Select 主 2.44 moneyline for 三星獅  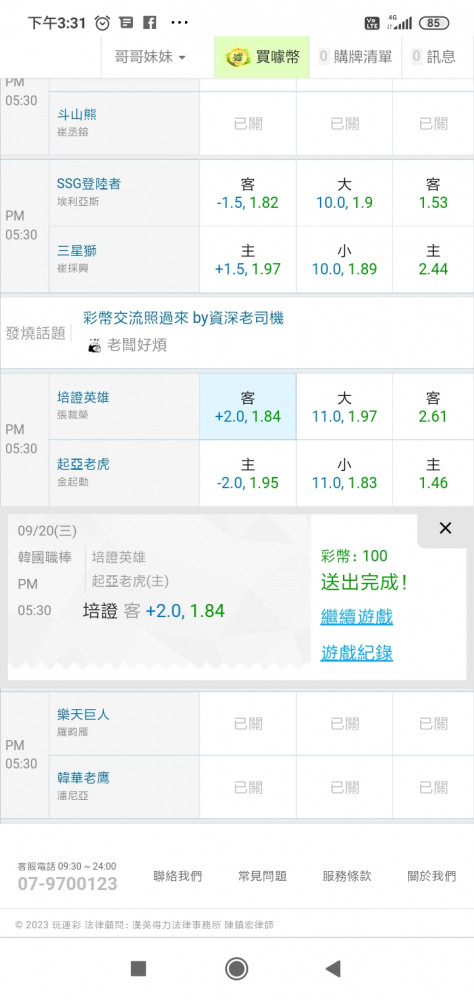tap(433, 260)
